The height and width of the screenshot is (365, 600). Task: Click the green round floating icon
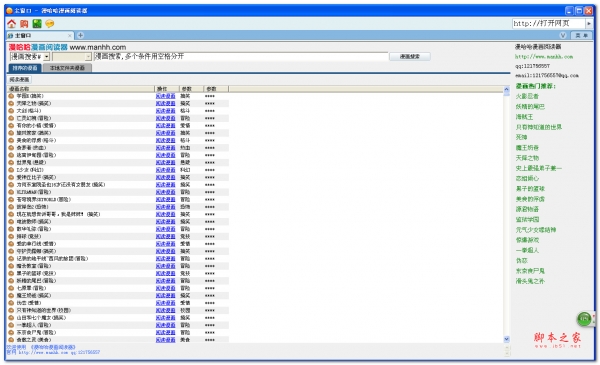[x=584, y=319]
